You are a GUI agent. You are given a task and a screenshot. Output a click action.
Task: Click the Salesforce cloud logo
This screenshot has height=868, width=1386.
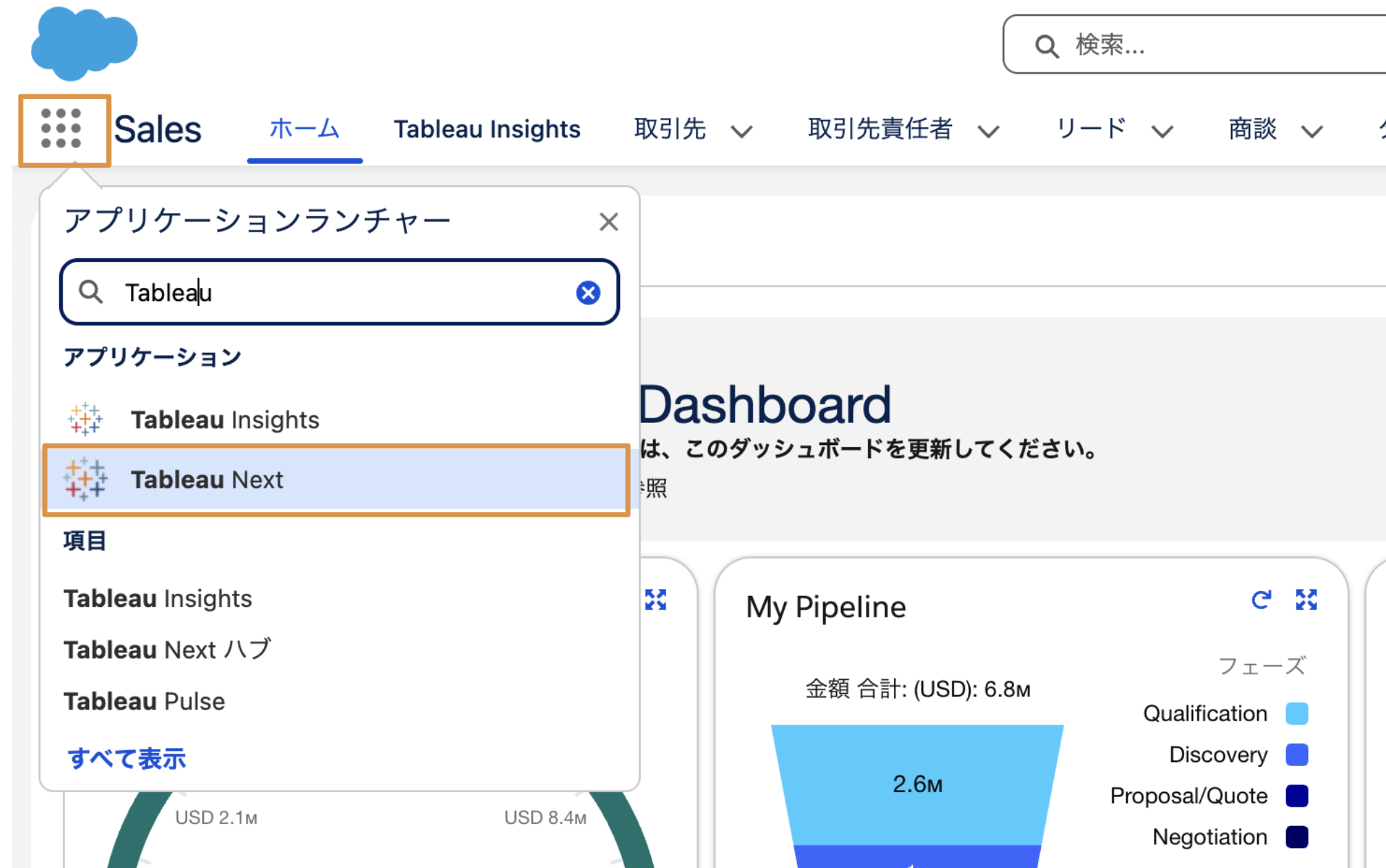(83, 43)
